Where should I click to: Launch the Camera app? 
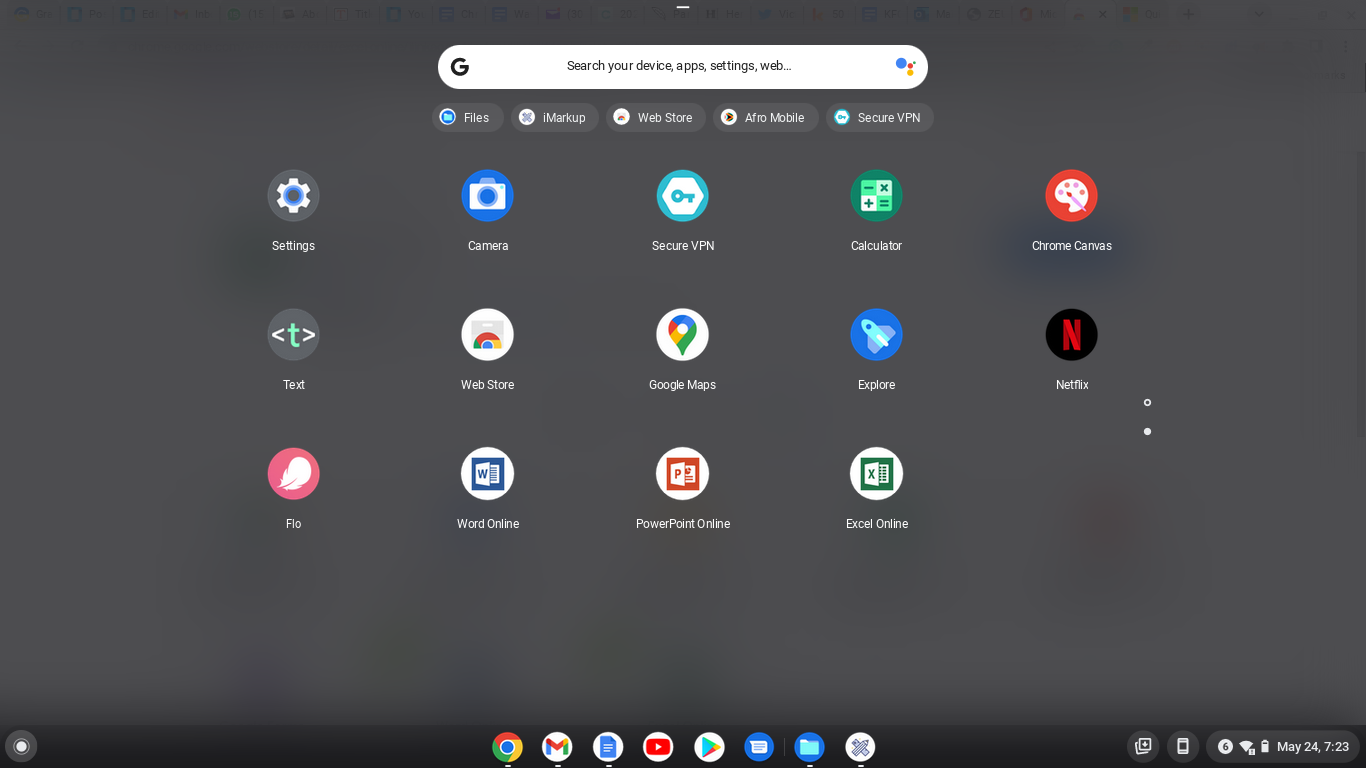pyautogui.click(x=487, y=196)
